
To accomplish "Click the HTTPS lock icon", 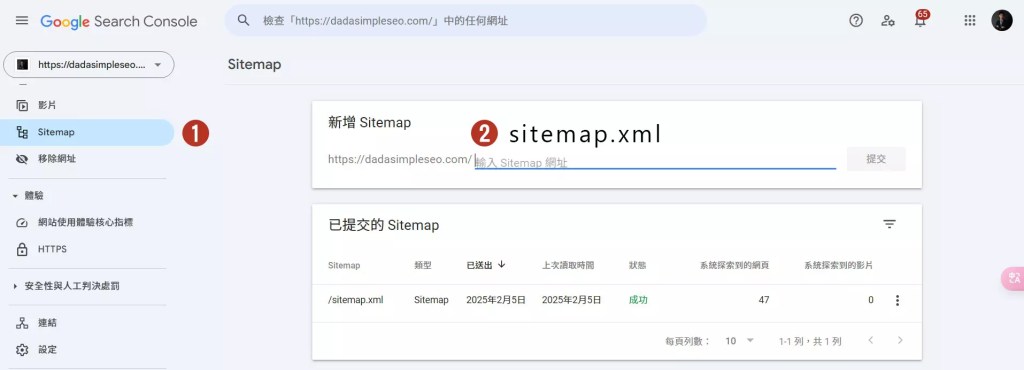I will click(22, 249).
